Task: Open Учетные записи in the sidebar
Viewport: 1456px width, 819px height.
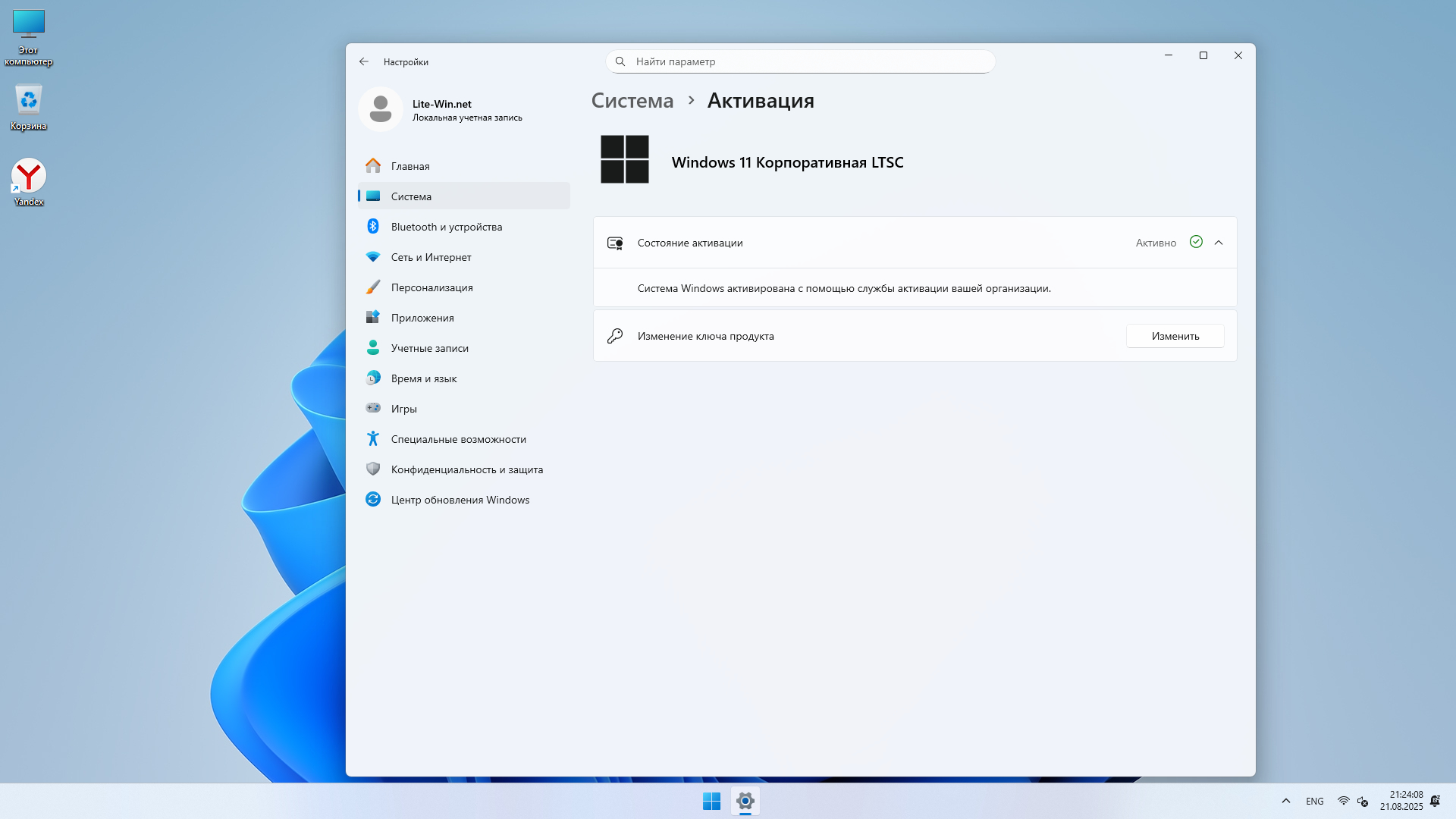Action: [x=429, y=348]
